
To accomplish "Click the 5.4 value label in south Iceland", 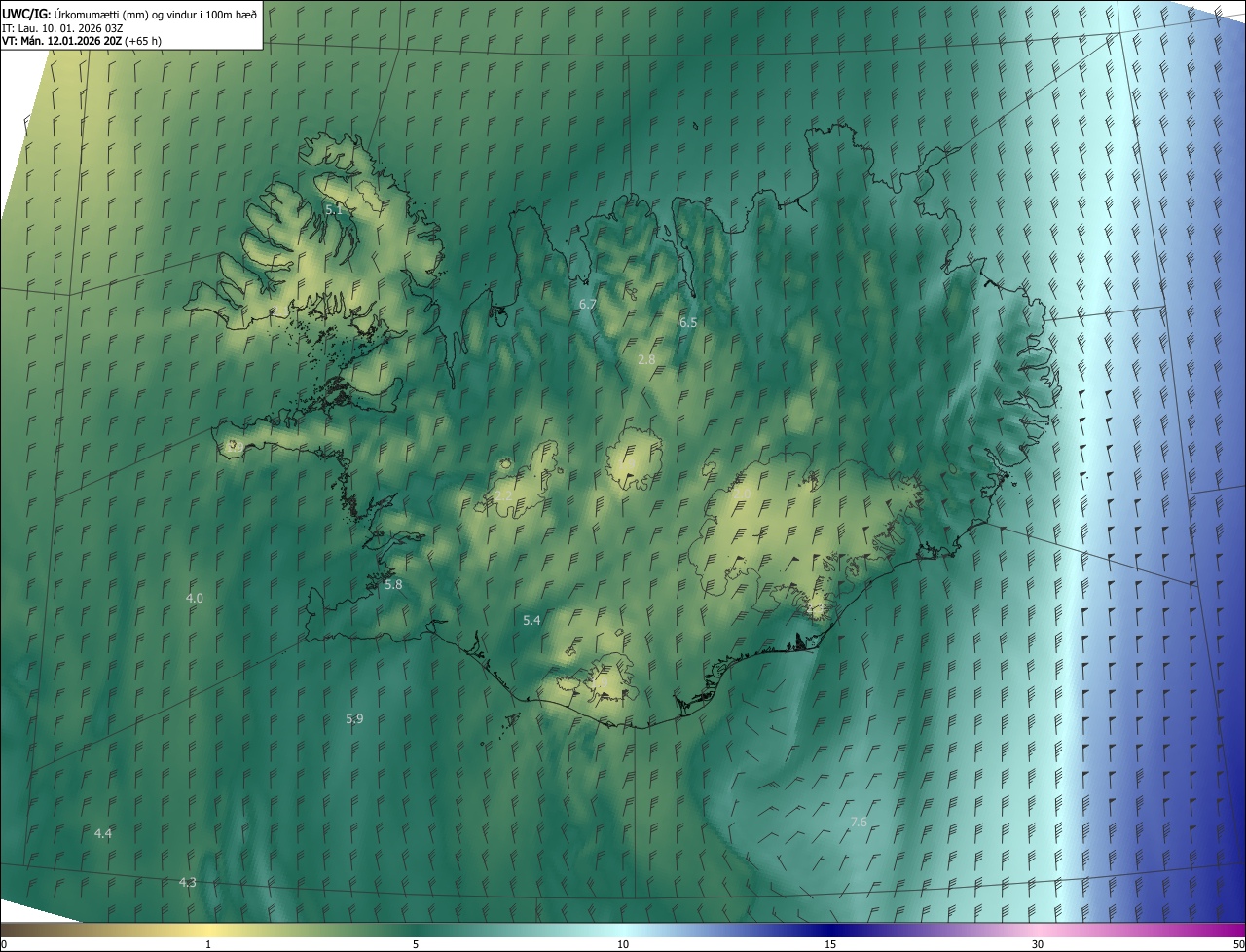I will pos(531,620).
